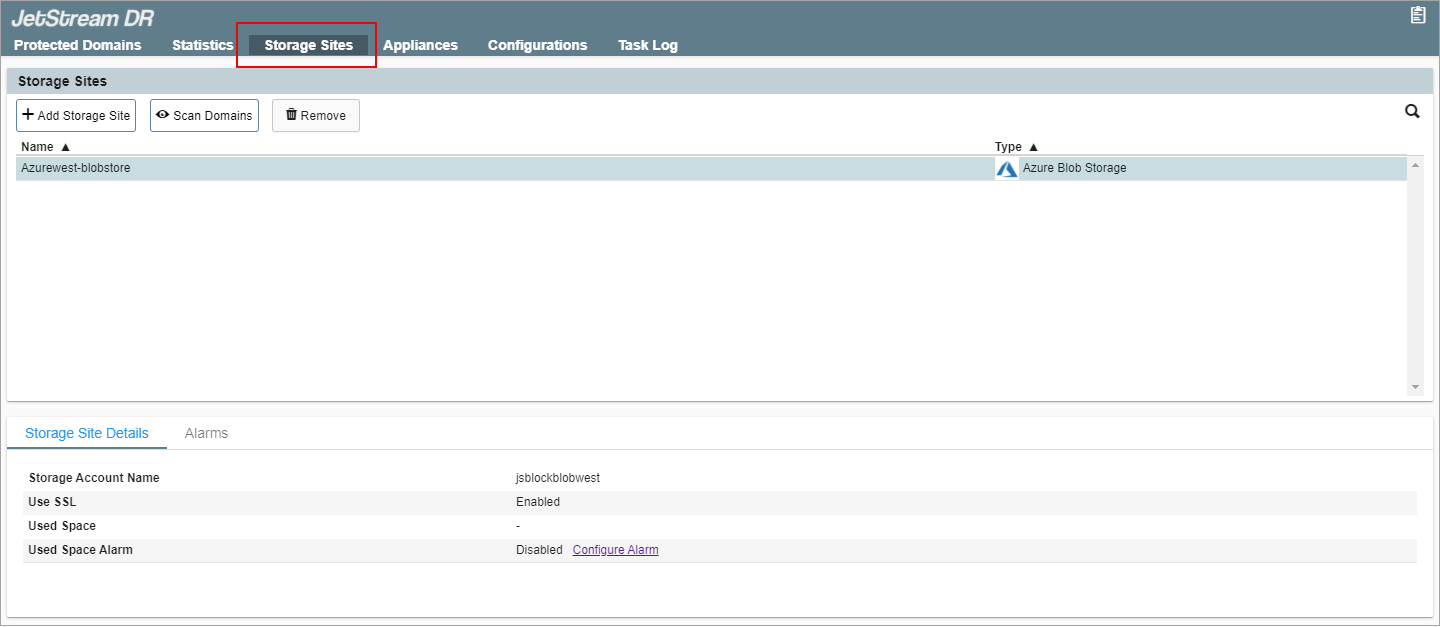Viewport: 1440px width, 627px height.
Task: Sort by Name column arrow
Action: pyautogui.click(x=65, y=147)
